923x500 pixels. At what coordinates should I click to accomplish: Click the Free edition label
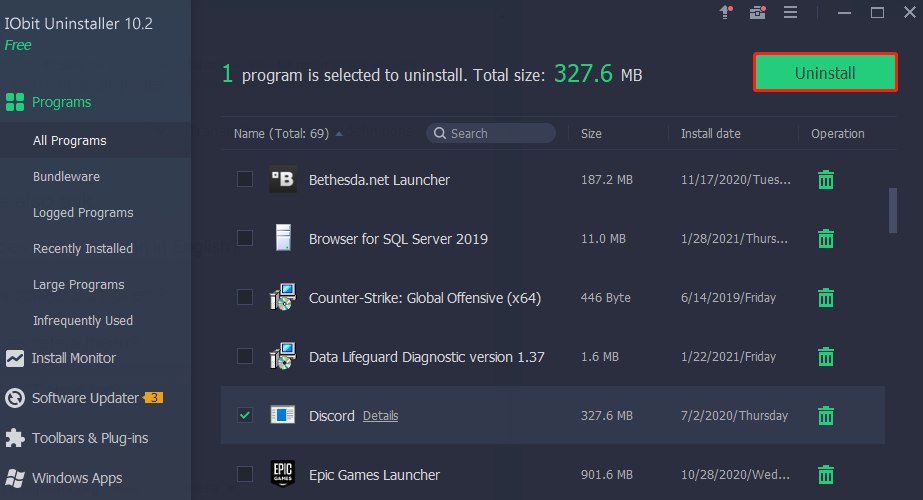18,45
